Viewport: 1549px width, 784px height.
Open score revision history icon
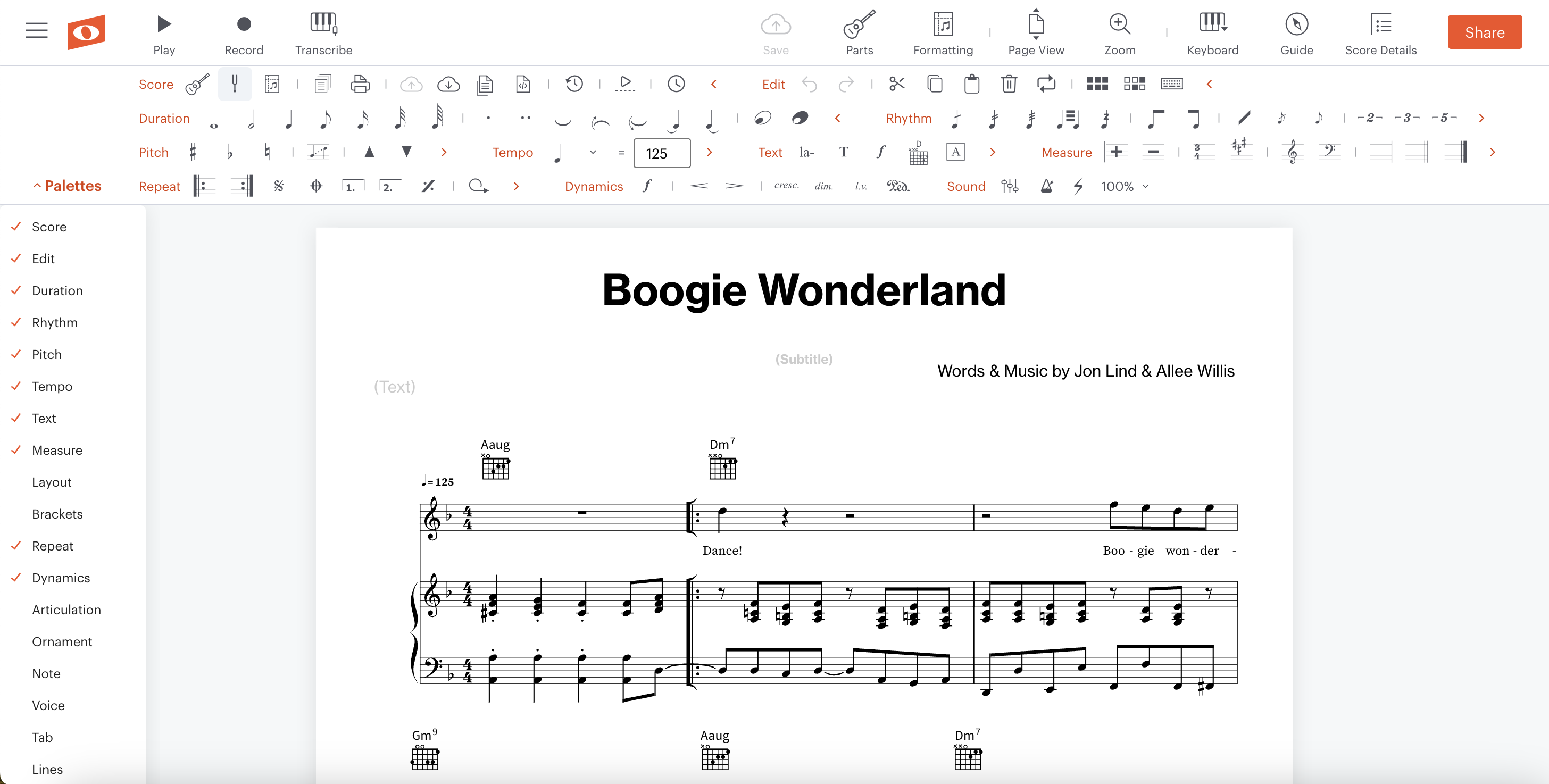coord(574,84)
